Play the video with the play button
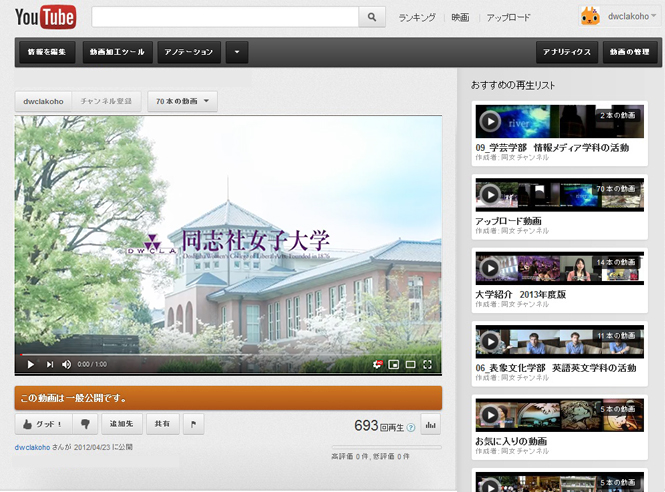Screen dimensions: 665x492 click(31, 364)
